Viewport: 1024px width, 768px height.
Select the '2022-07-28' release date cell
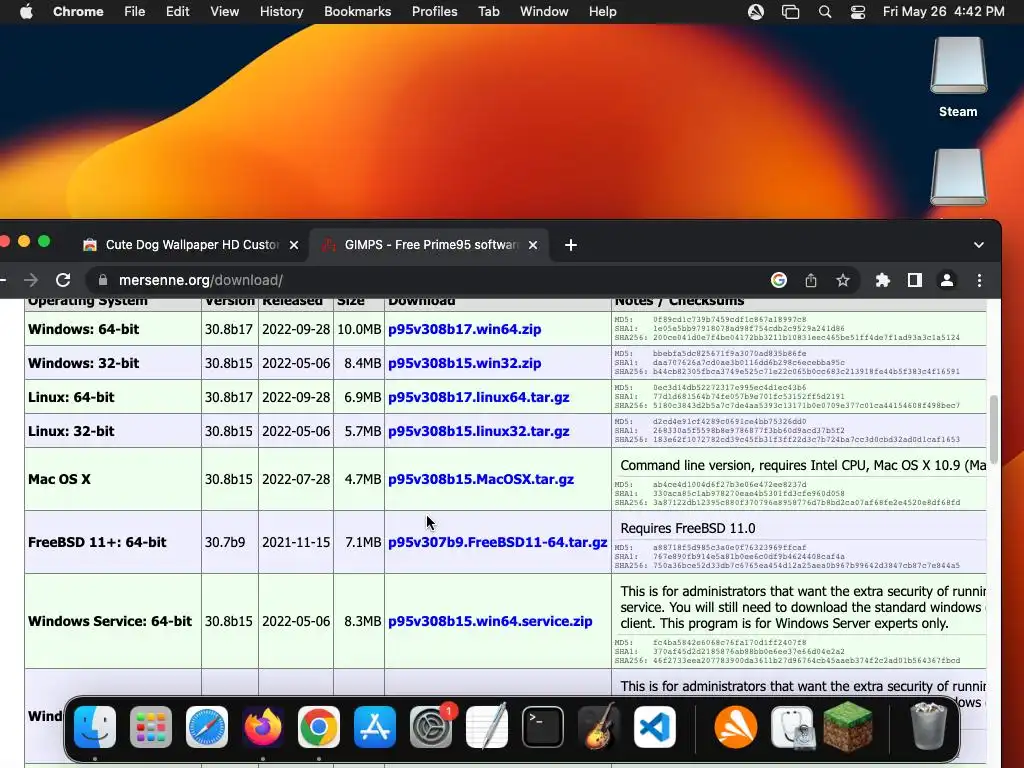[x=296, y=479]
